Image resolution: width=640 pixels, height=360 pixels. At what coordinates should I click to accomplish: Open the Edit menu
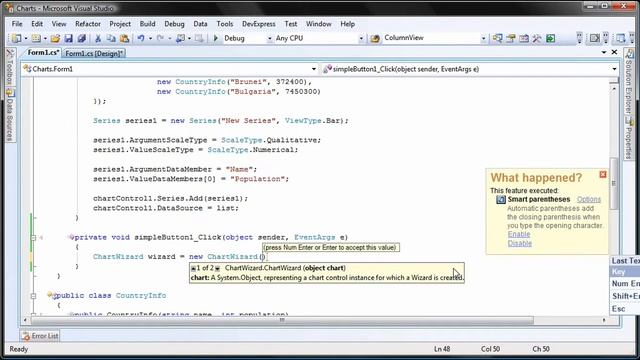point(37,24)
